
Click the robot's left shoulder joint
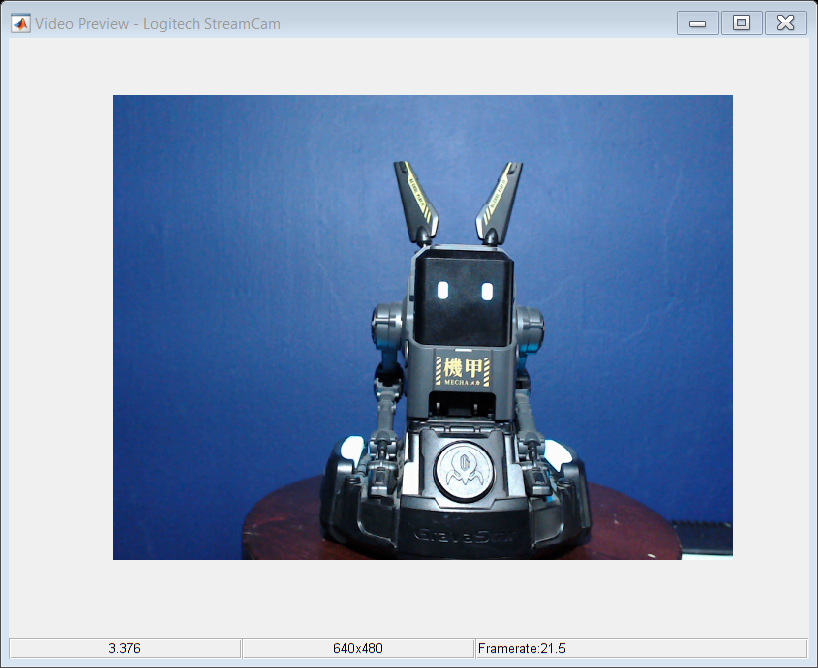click(387, 325)
